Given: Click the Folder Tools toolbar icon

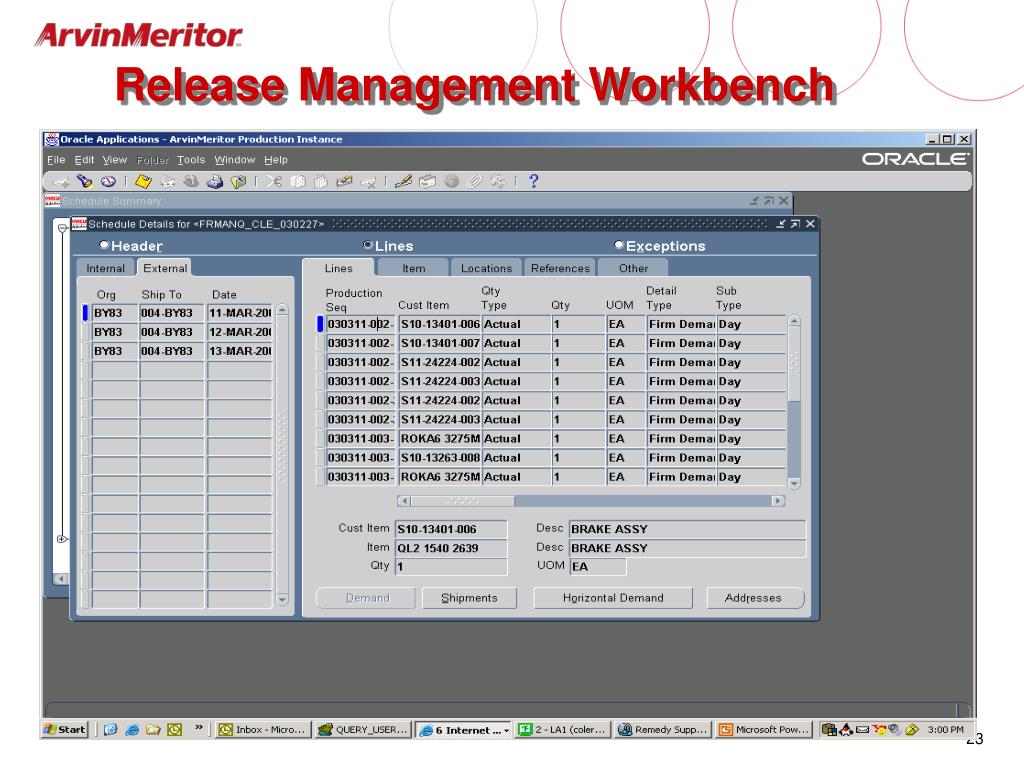Looking at the screenshot, I should pyautogui.click(x=498, y=181).
